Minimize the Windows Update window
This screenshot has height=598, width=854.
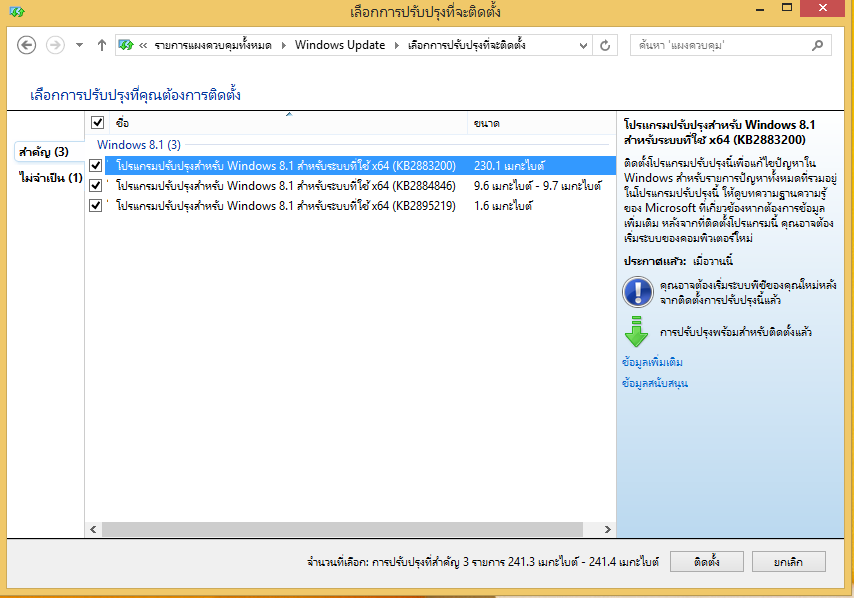pyautogui.click(x=760, y=9)
